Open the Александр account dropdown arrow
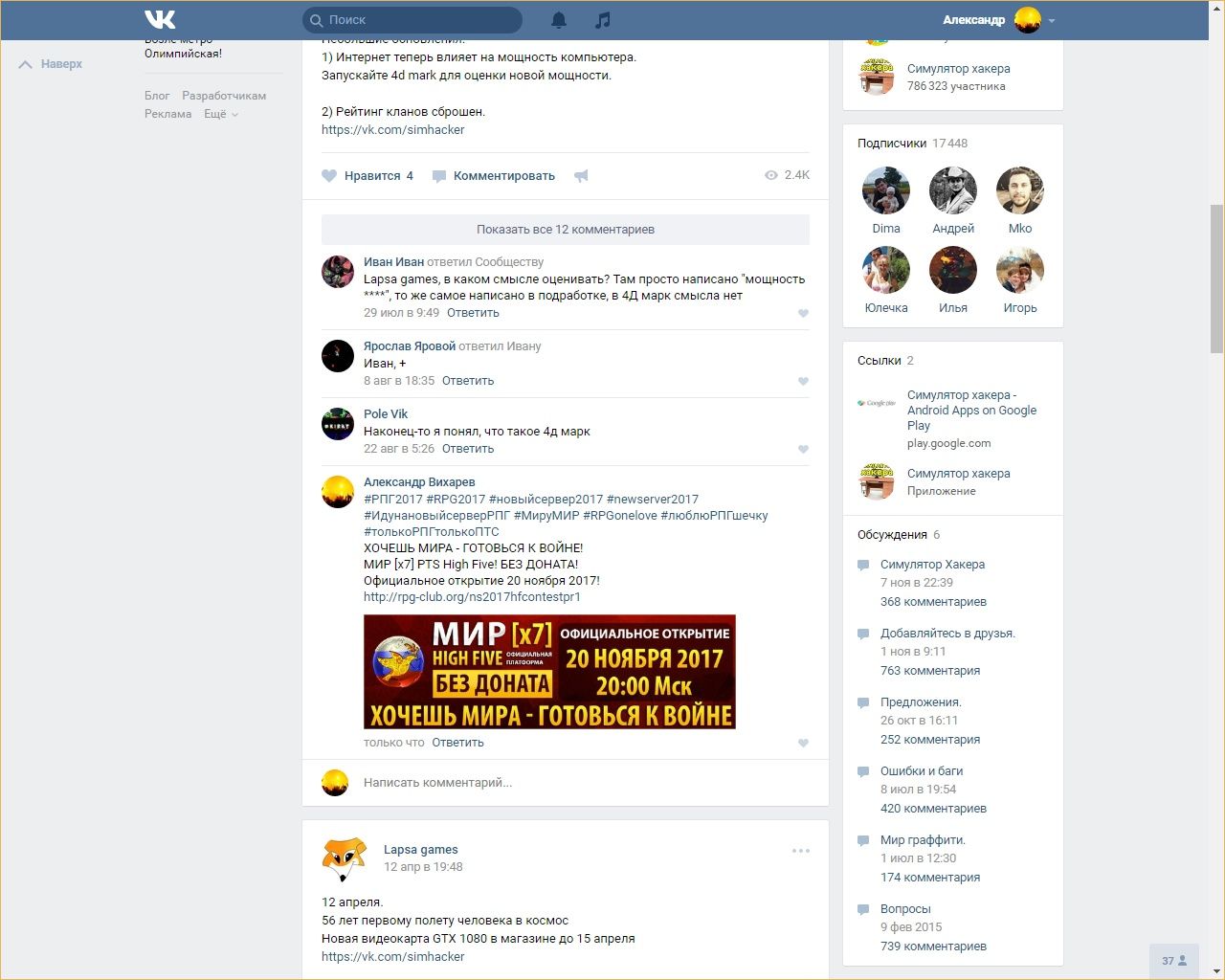 [x=1052, y=20]
